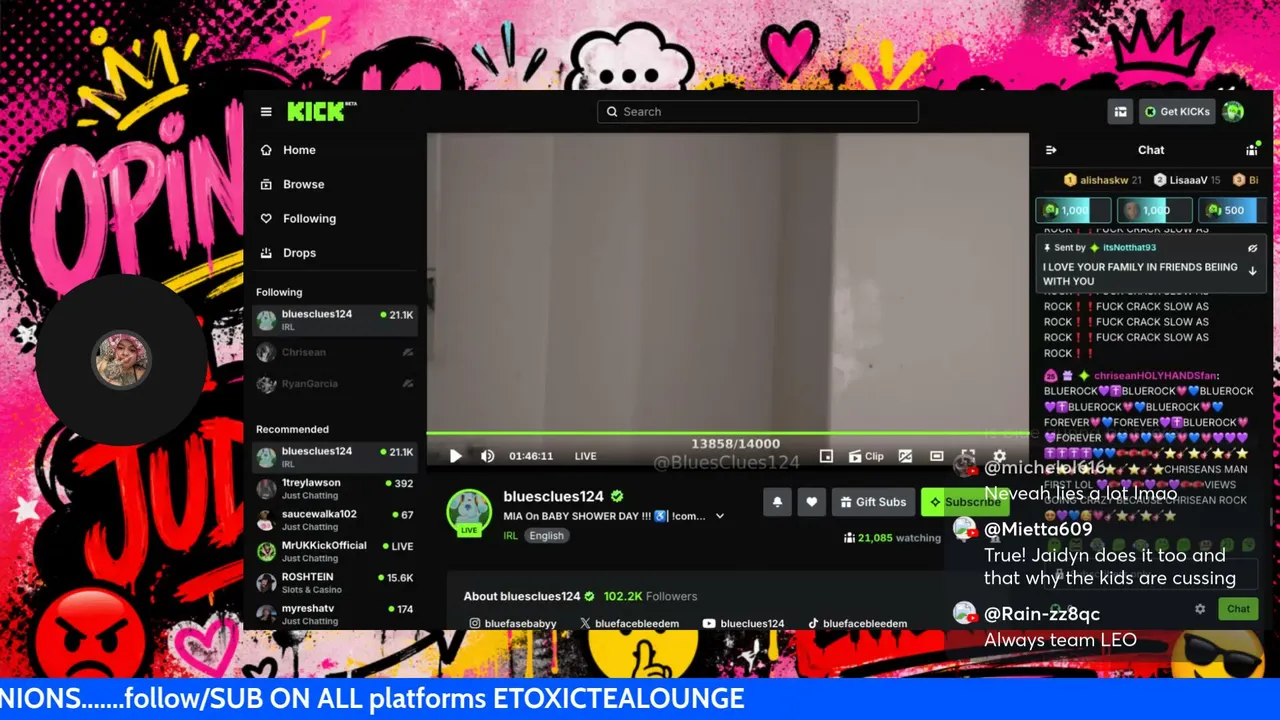Click the bluesclues124 channel avatar
The height and width of the screenshot is (720, 1280).
pyautogui.click(x=469, y=511)
